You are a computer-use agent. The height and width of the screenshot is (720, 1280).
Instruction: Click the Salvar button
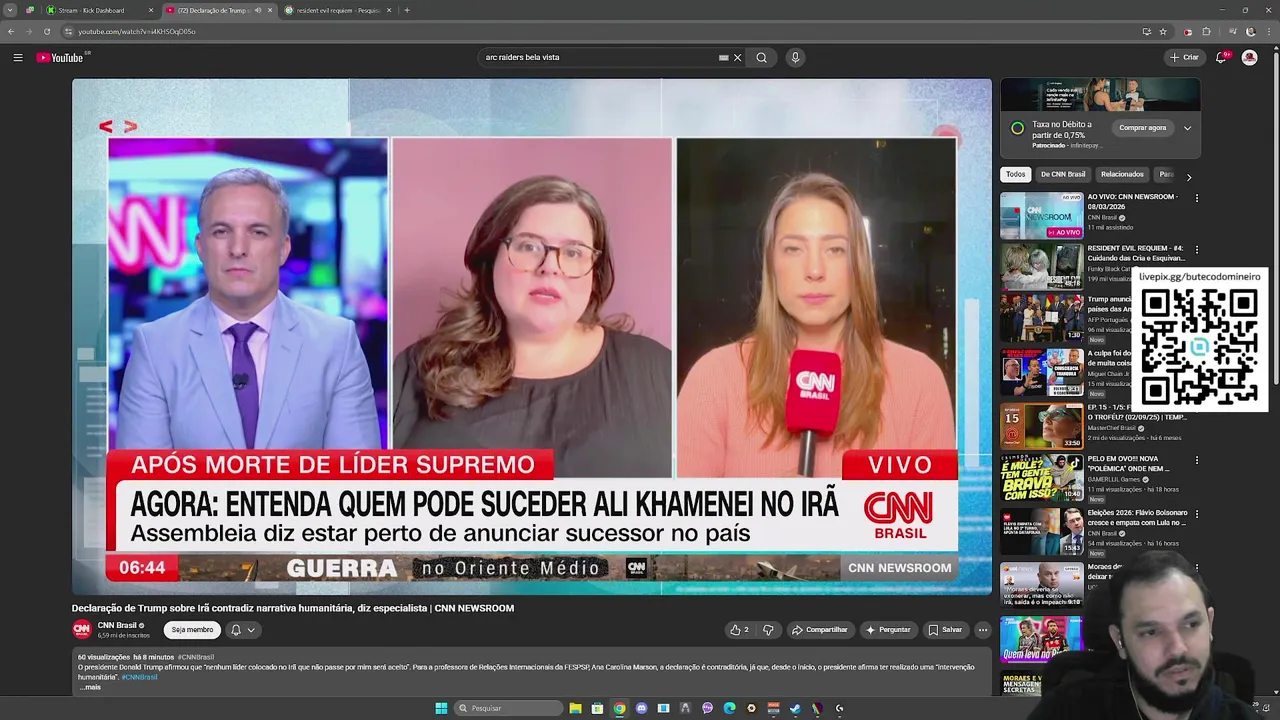click(x=945, y=630)
